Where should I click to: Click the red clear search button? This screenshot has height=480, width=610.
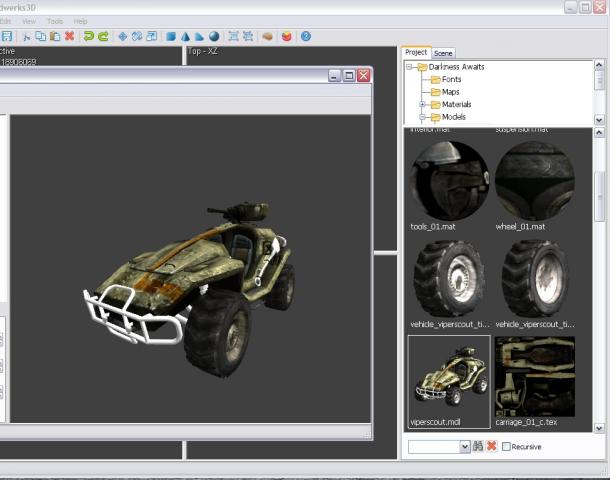tap(491, 446)
